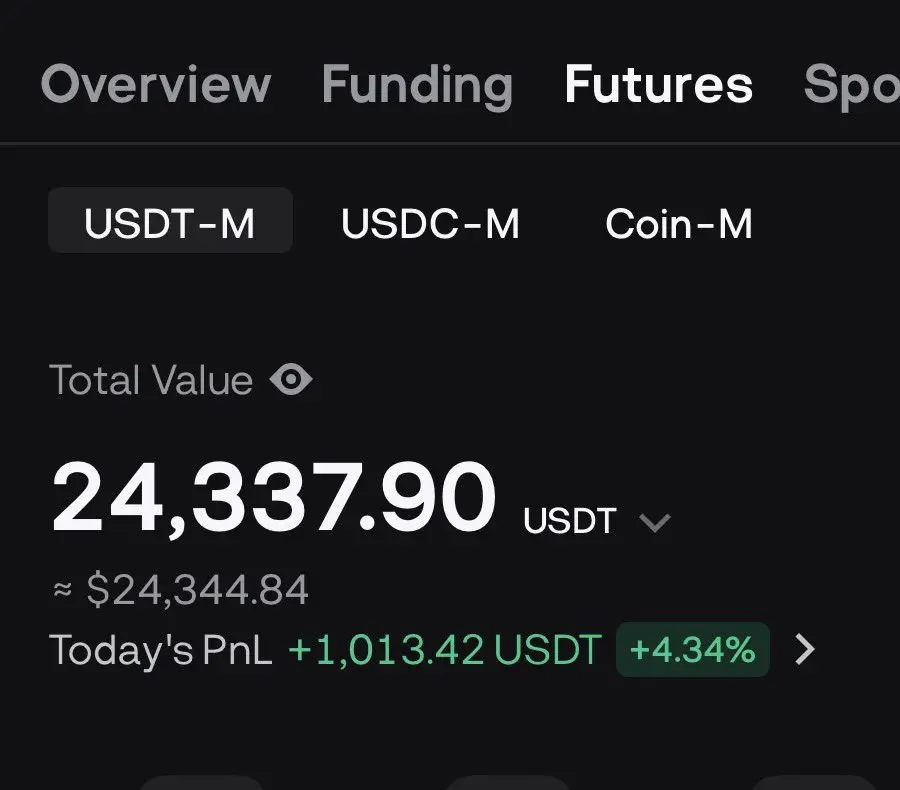Click the 24,337.90 total balance figure
The height and width of the screenshot is (790, 900).
click(x=273, y=497)
